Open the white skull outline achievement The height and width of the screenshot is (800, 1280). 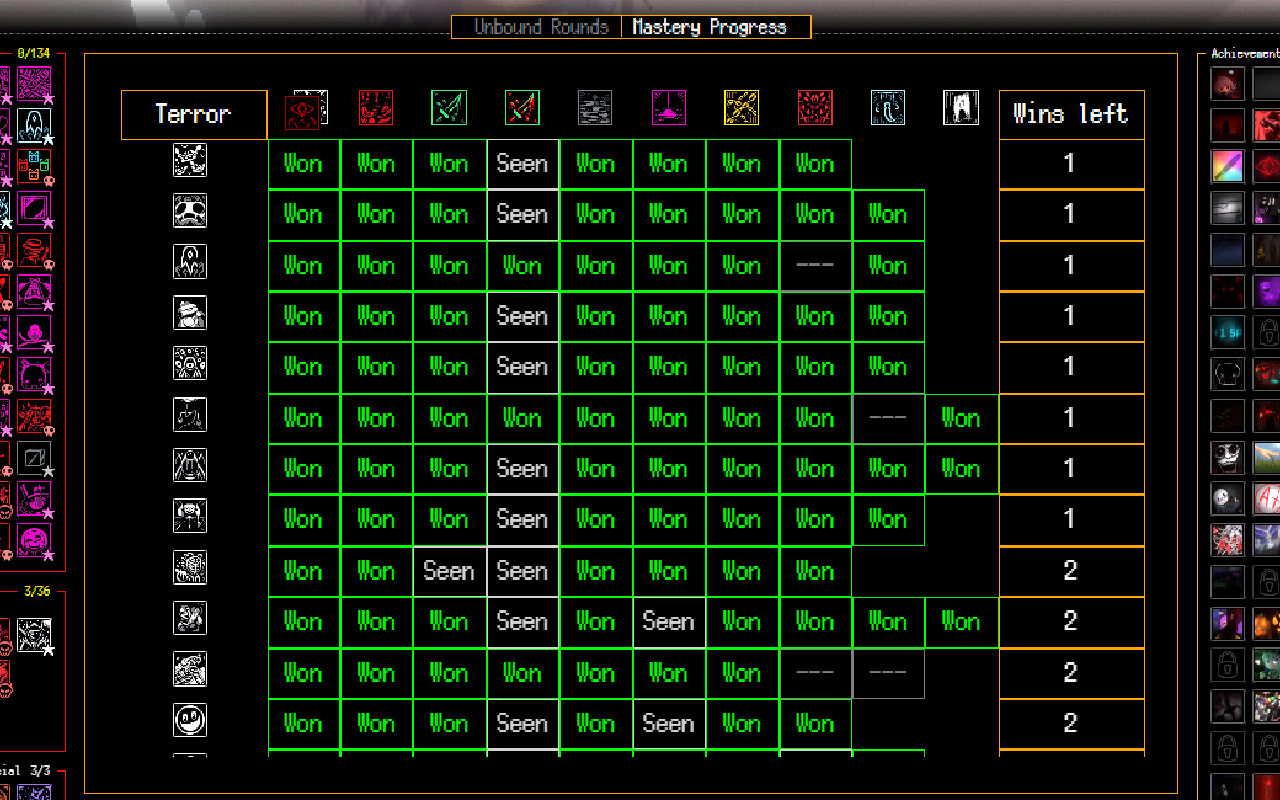click(x=1228, y=374)
